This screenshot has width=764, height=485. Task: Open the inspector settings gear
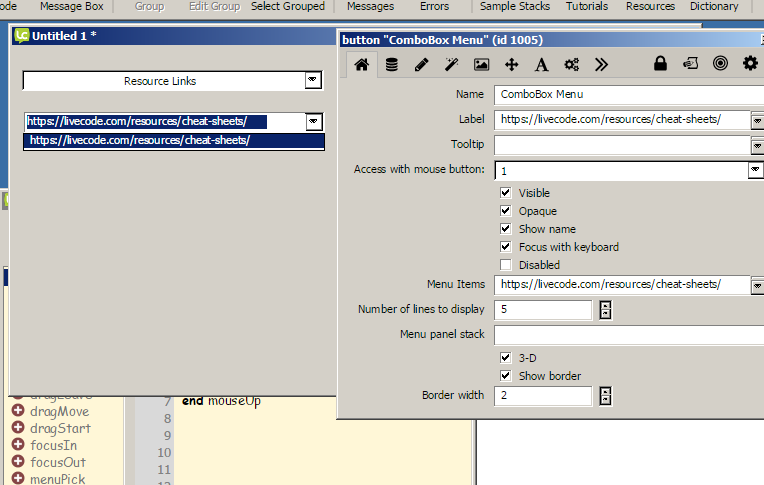click(x=750, y=64)
